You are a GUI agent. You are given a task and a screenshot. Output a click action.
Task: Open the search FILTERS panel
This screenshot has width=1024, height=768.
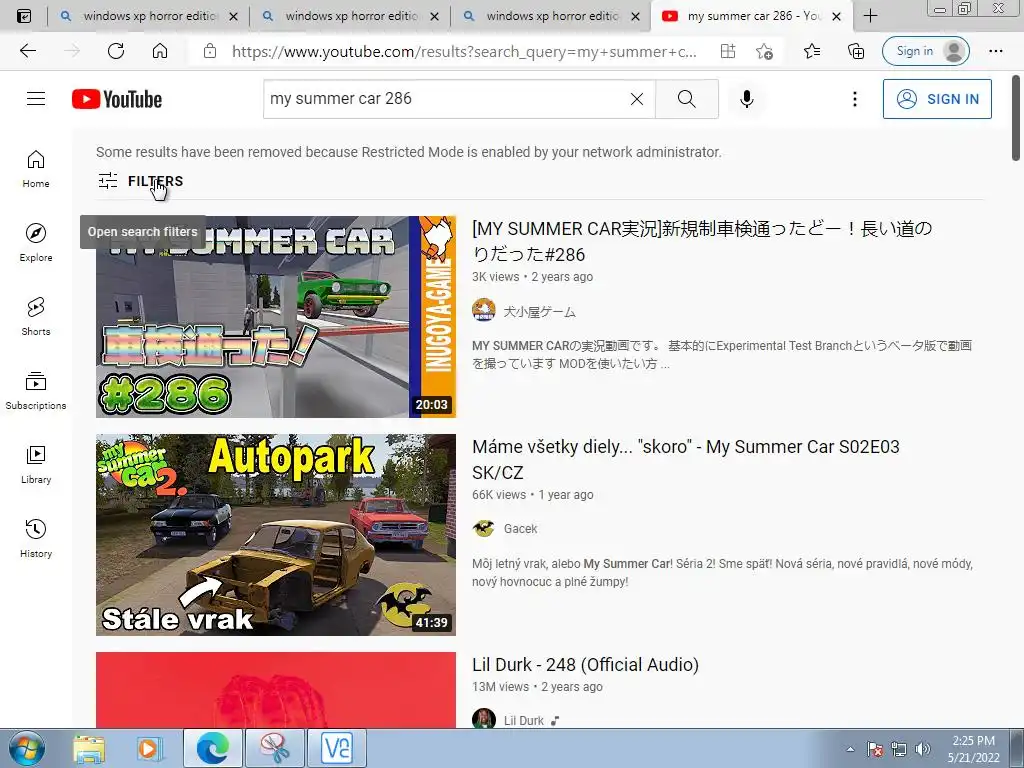(140, 181)
